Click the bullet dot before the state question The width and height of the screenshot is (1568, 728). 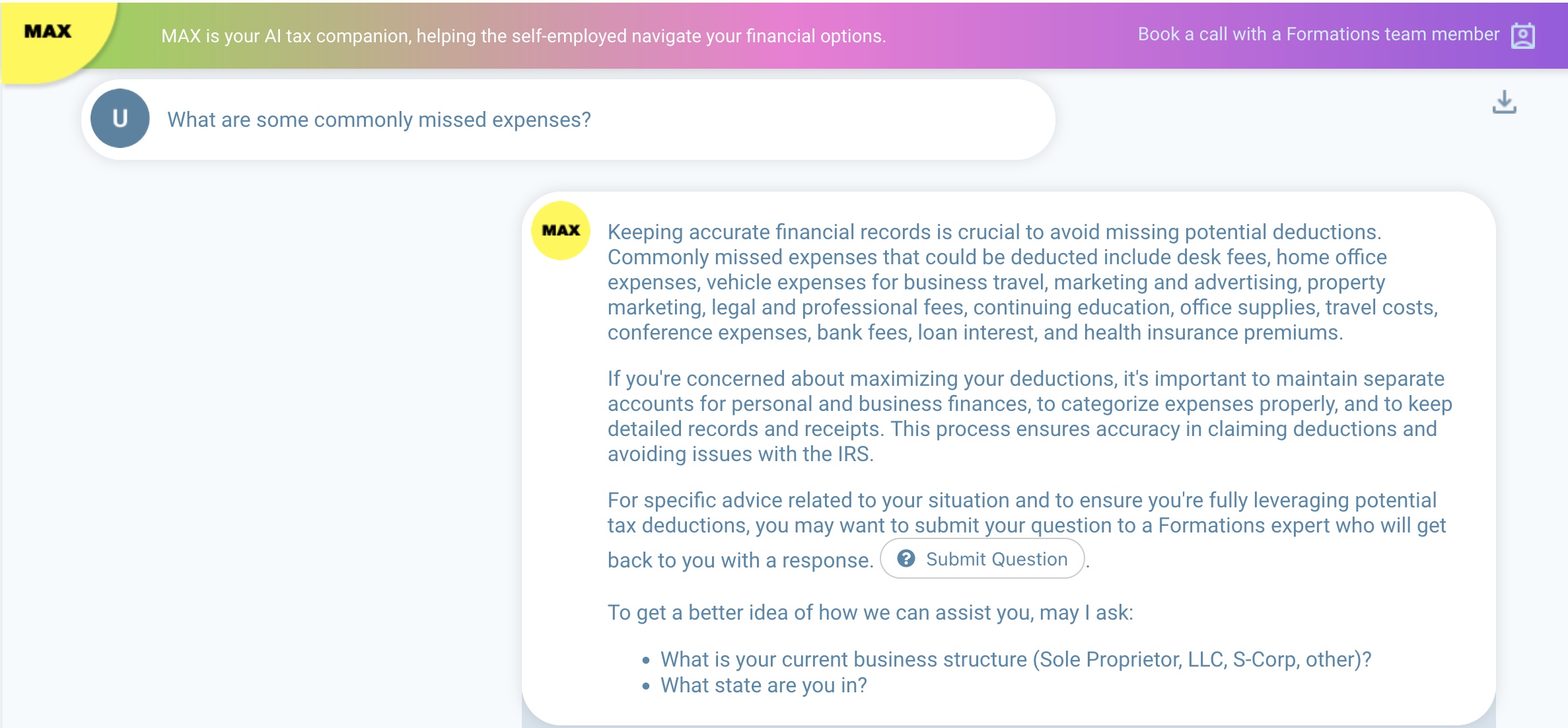(646, 686)
